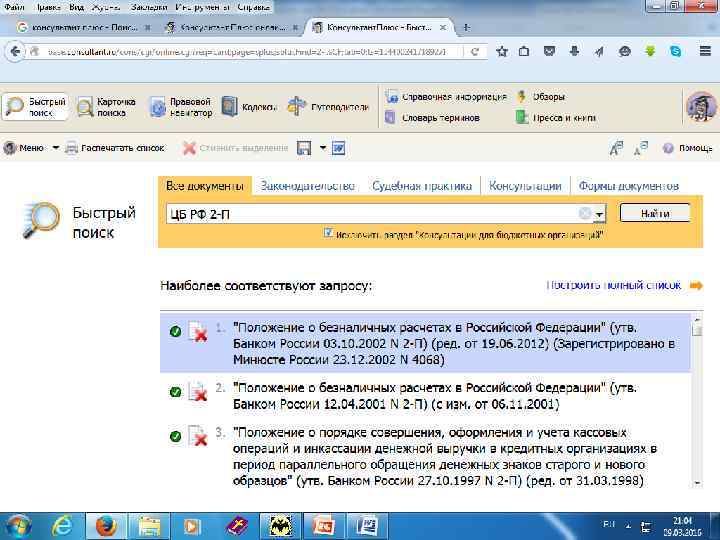Image resolution: width=720 pixels, height=540 pixels.
Task: Clear the search field text
Action: point(585,214)
